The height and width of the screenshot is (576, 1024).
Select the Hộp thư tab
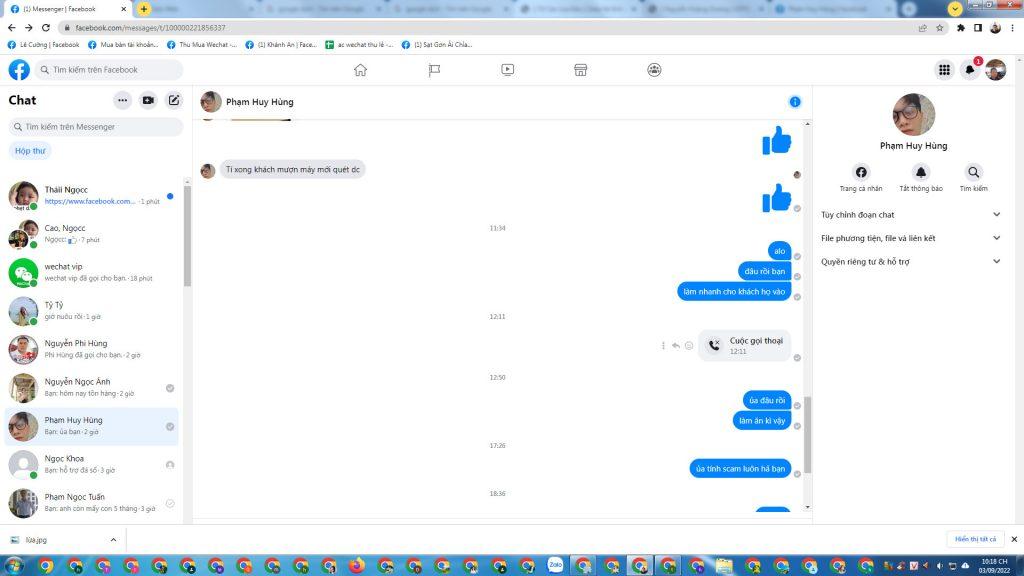30,151
